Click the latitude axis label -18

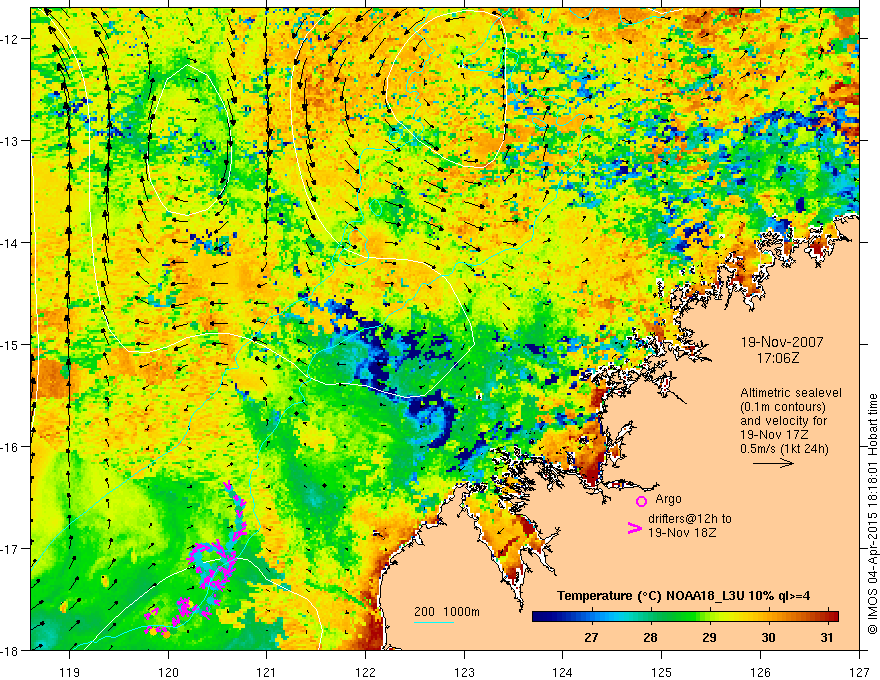(10, 650)
